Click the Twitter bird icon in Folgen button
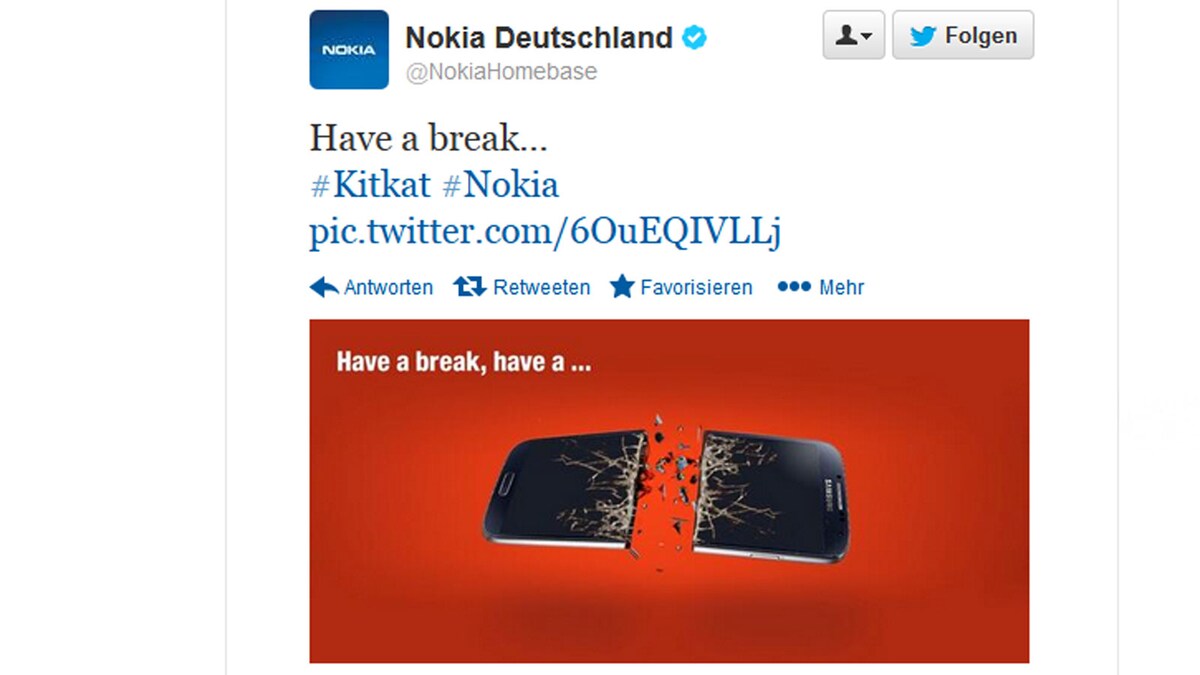The image size is (1200, 675). [923, 36]
